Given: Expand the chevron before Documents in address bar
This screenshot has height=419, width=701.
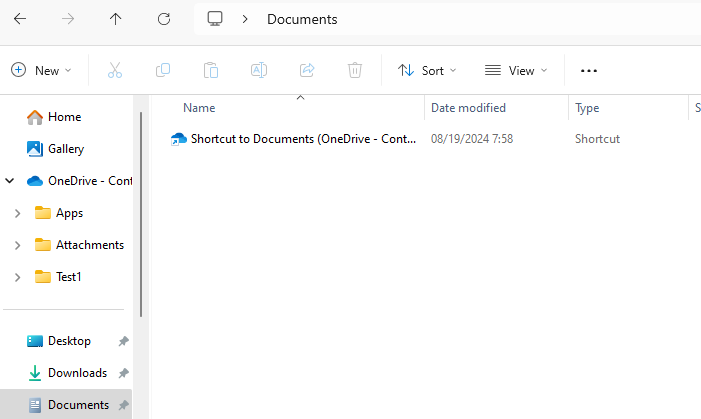Looking at the screenshot, I should point(245,19).
